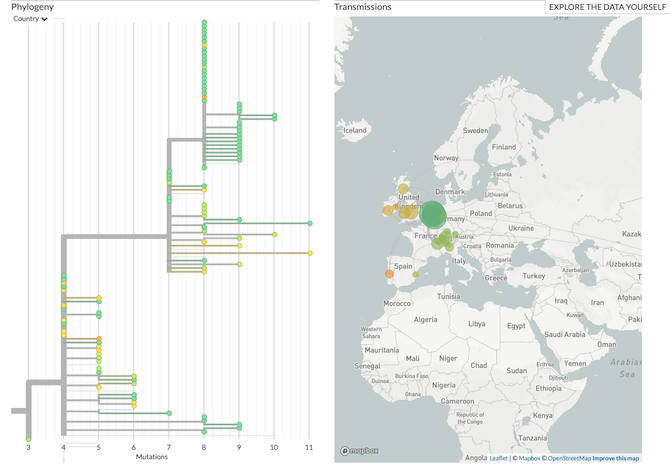The width and height of the screenshot is (670, 468).
Task: Click the Mutations axis label
Action: point(152,457)
